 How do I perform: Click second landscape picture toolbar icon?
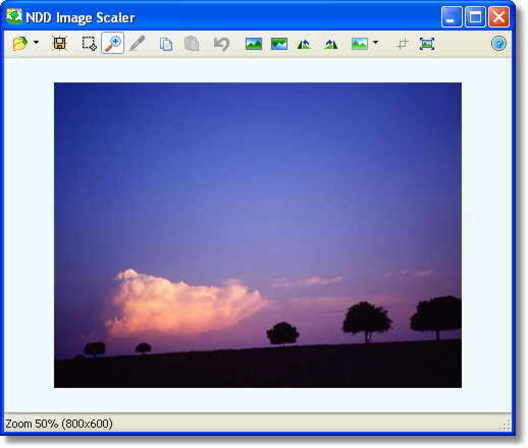pyautogui.click(x=279, y=44)
